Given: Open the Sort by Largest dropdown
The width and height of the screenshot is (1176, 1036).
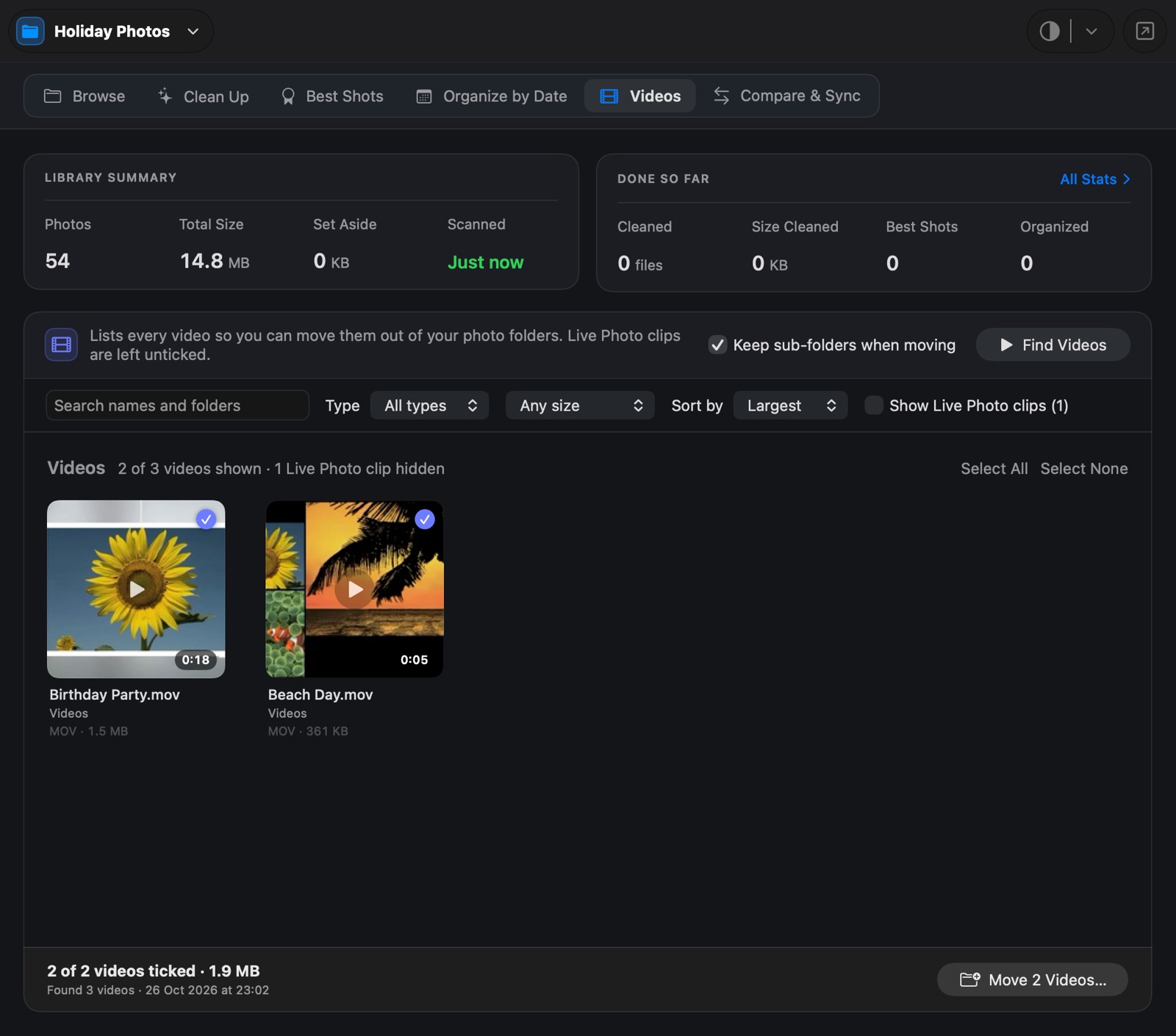Looking at the screenshot, I should (x=790, y=406).
